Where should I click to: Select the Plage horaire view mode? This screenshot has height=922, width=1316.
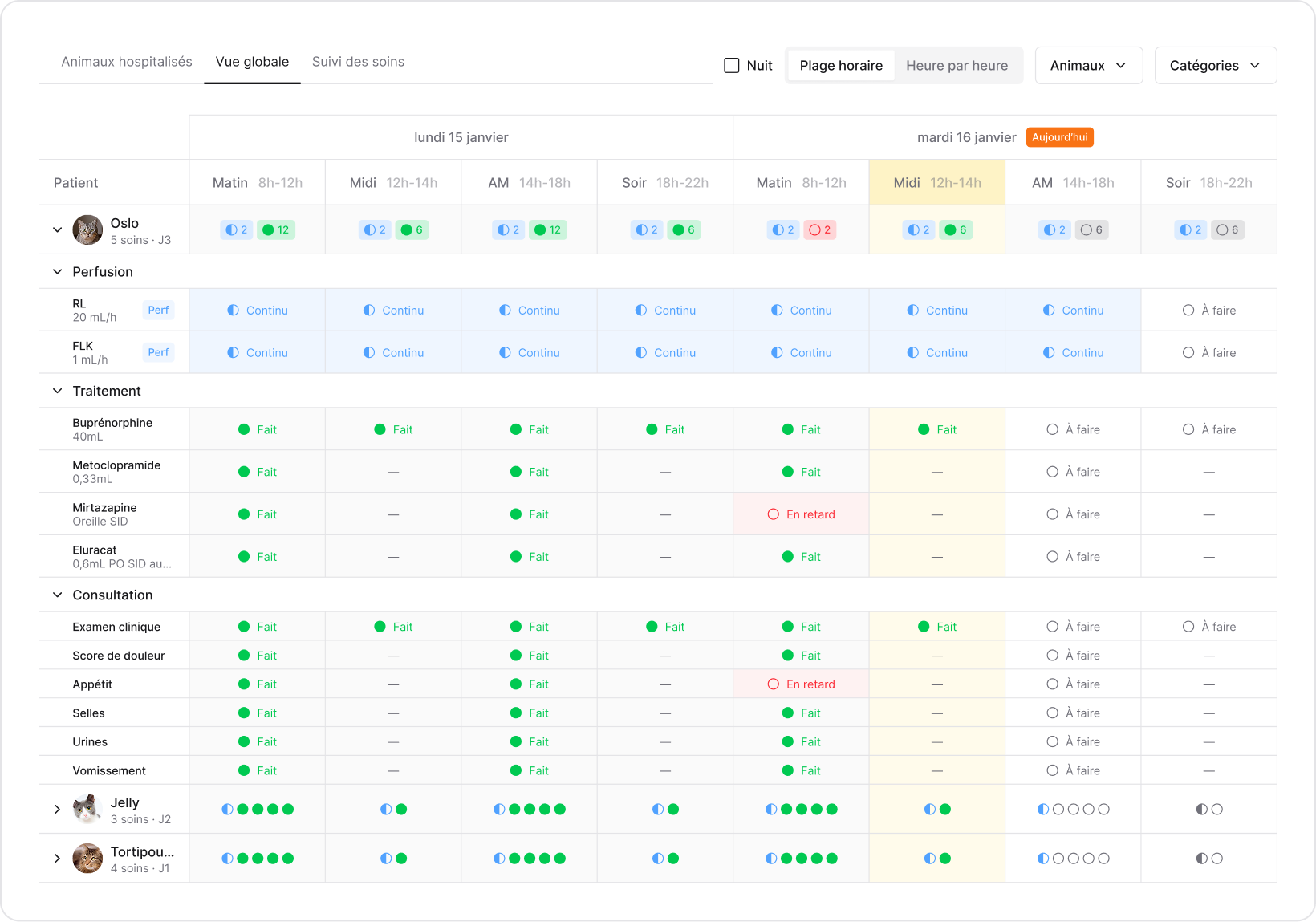841,66
